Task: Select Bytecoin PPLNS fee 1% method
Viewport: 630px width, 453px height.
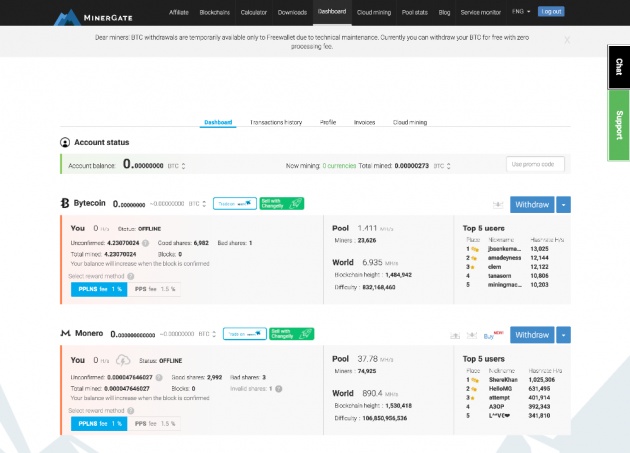Action: point(99,289)
